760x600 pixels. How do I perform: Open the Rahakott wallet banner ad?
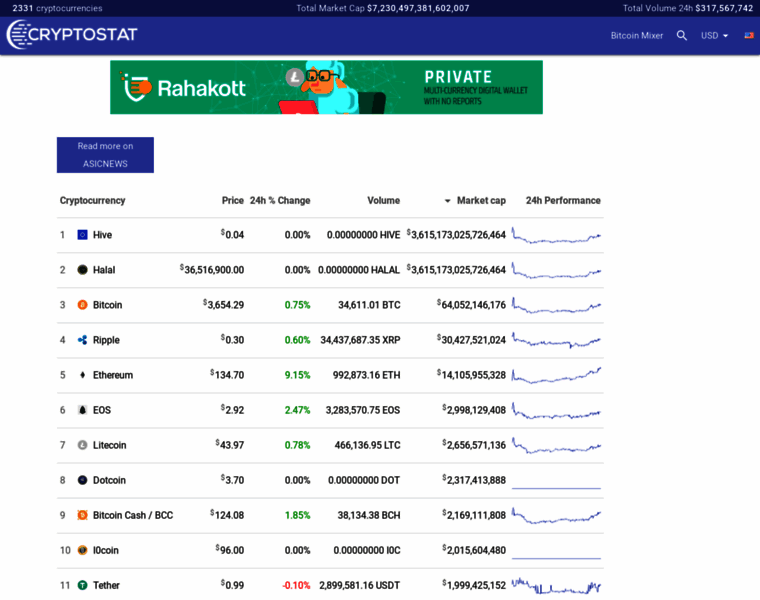tap(326, 87)
